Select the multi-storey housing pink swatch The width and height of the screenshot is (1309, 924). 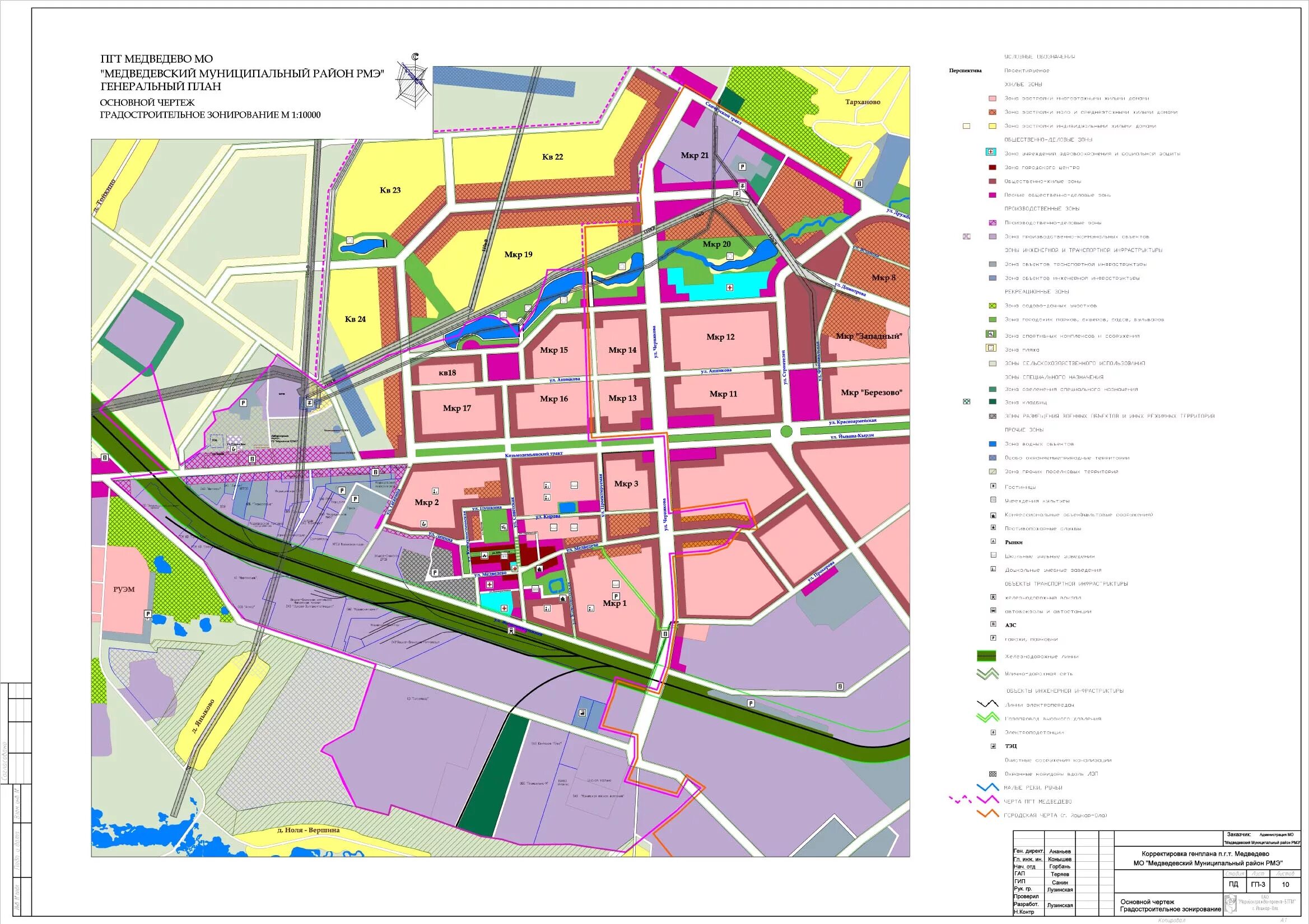point(993,98)
